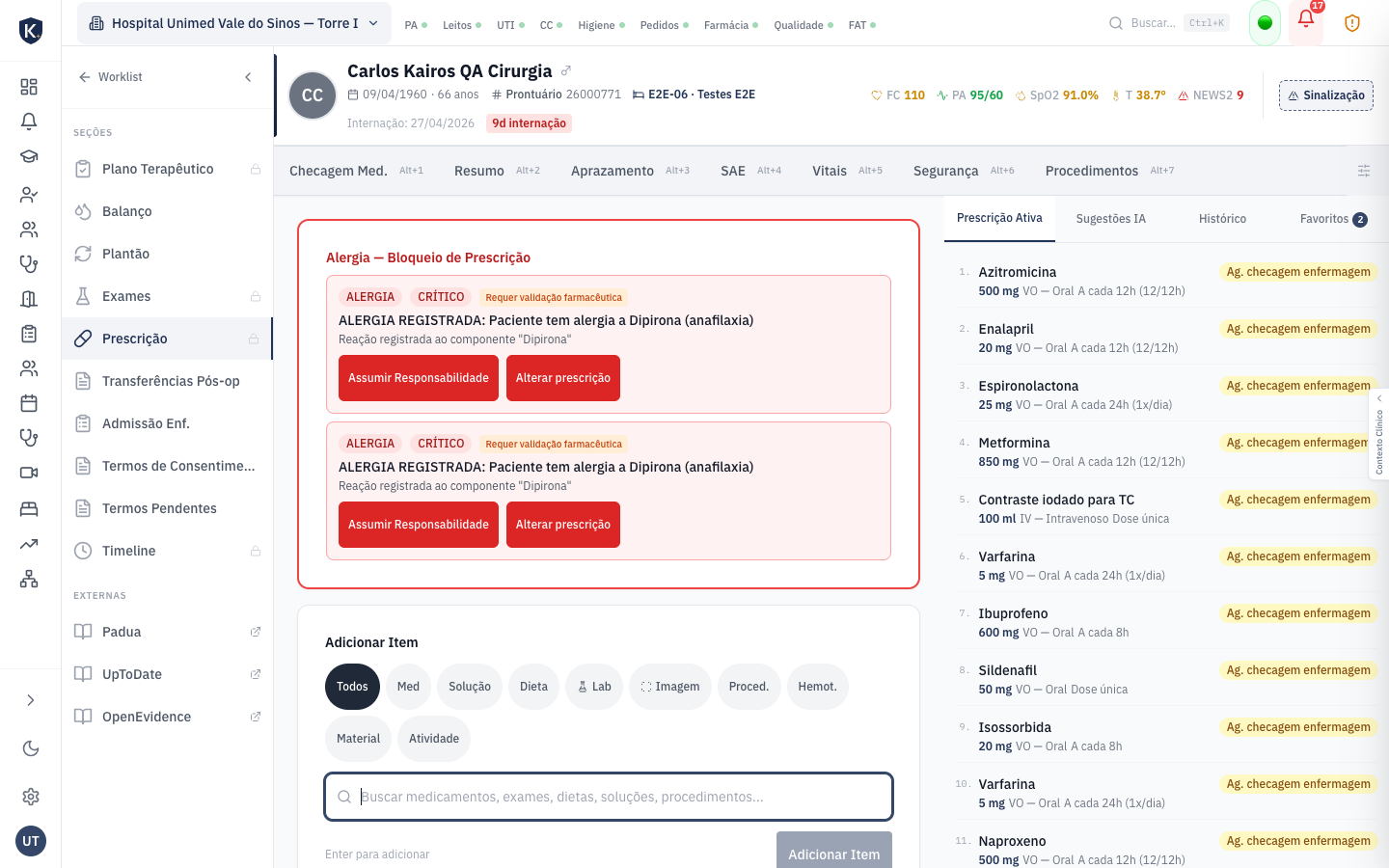Toggle dark mode with the moon icon
1389x868 pixels.
tap(31, 748)
